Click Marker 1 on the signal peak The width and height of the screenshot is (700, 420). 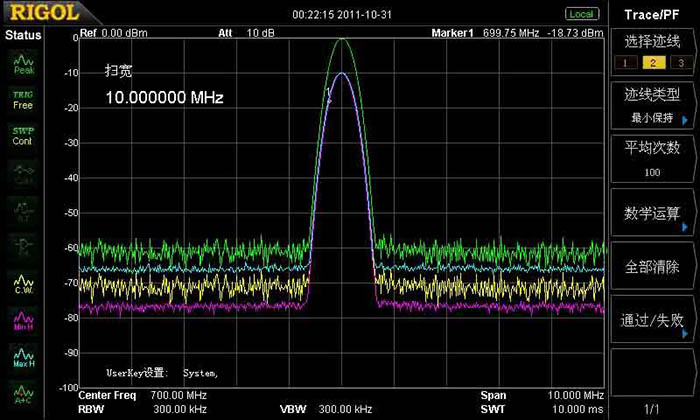[x=328, y=94]
